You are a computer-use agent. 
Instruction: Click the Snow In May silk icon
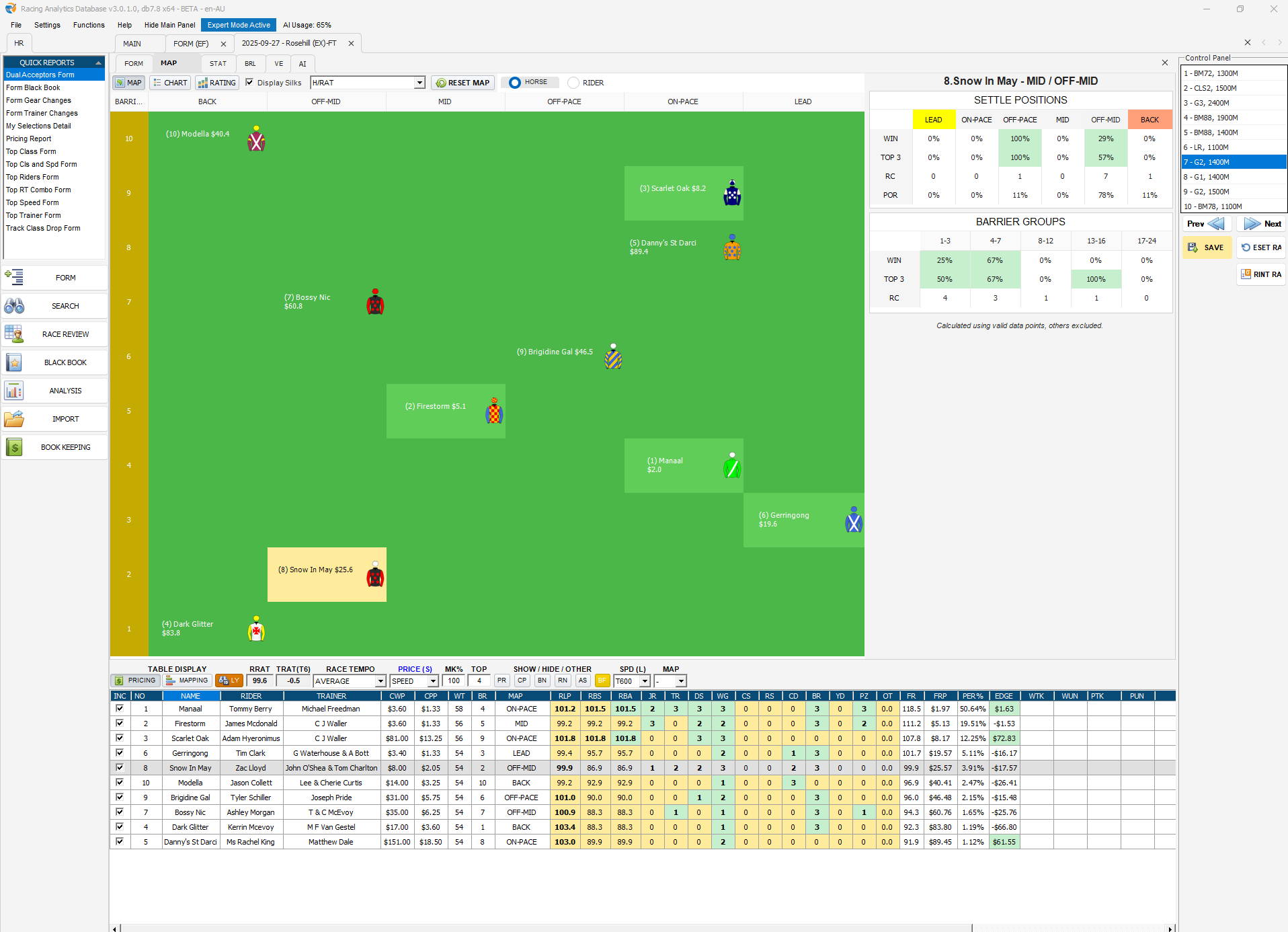(375, 576)
